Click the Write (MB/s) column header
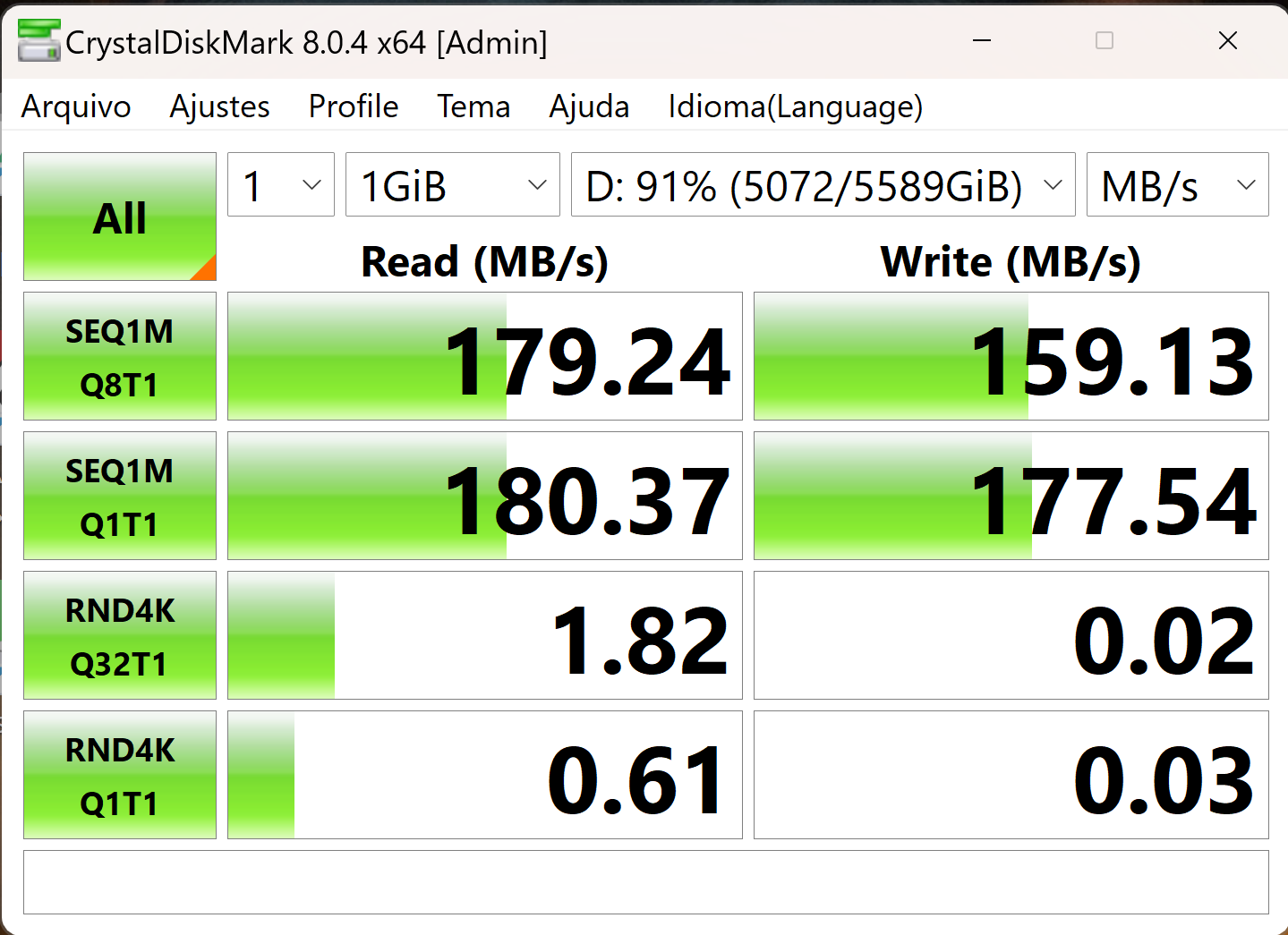This screenshot has width=1288, height=935. [x=1011, y=262]
